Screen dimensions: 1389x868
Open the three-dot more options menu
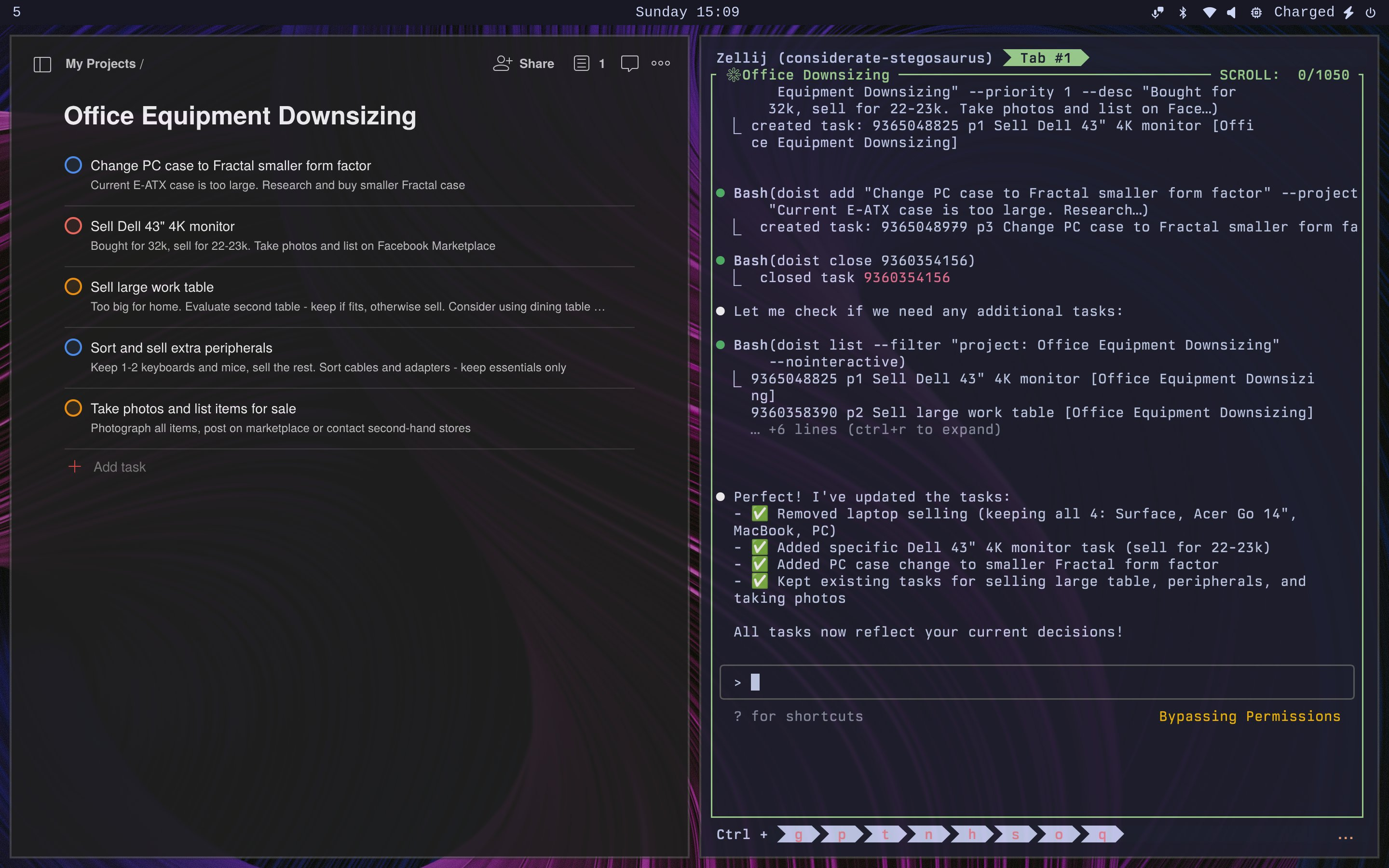[661, 64]
